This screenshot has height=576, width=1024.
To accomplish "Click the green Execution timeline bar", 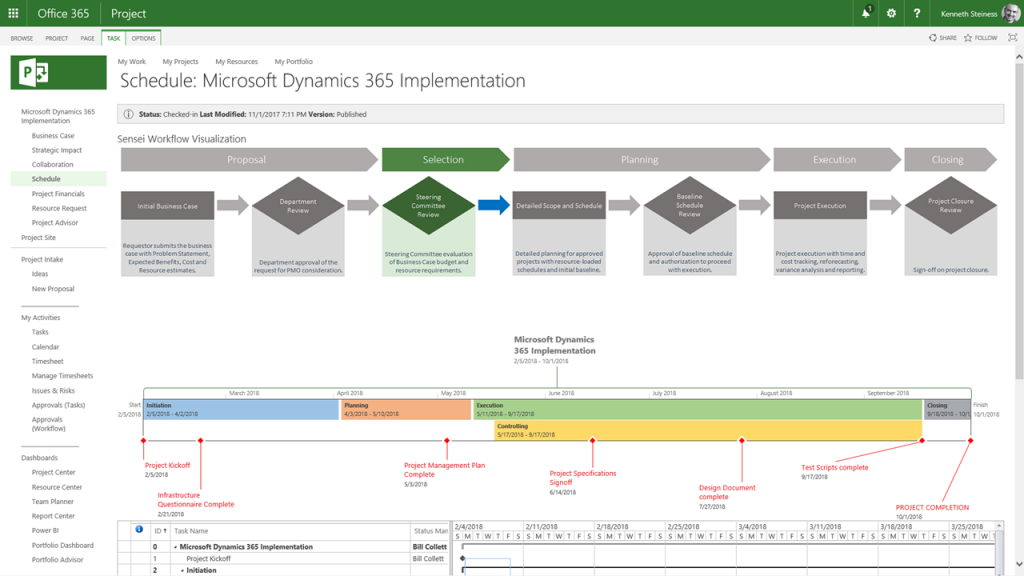I will click(x=697, y=409).
